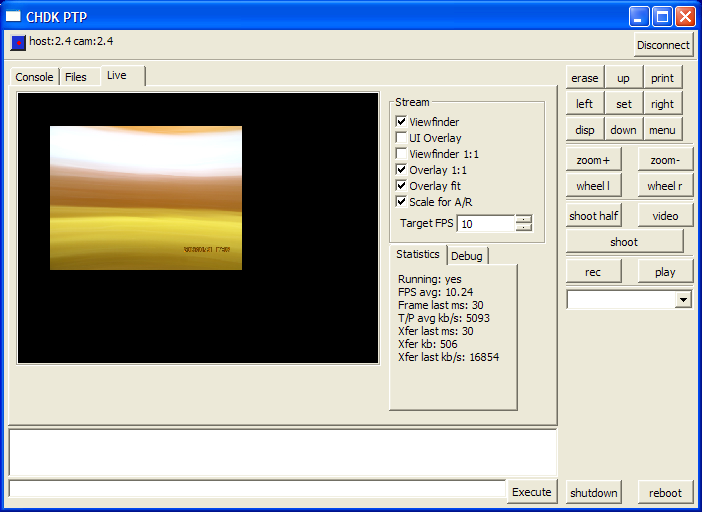Enable the UI Overlay checkbox

point(401,137)
